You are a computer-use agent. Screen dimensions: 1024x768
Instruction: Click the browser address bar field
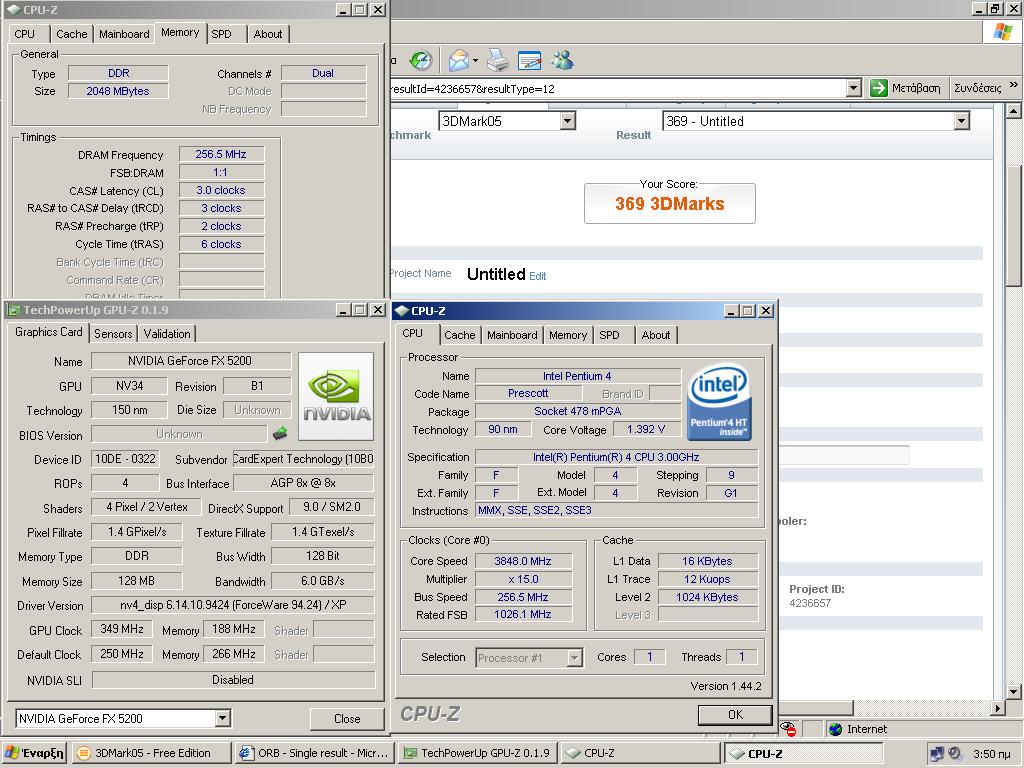click(x=617, y=88)
